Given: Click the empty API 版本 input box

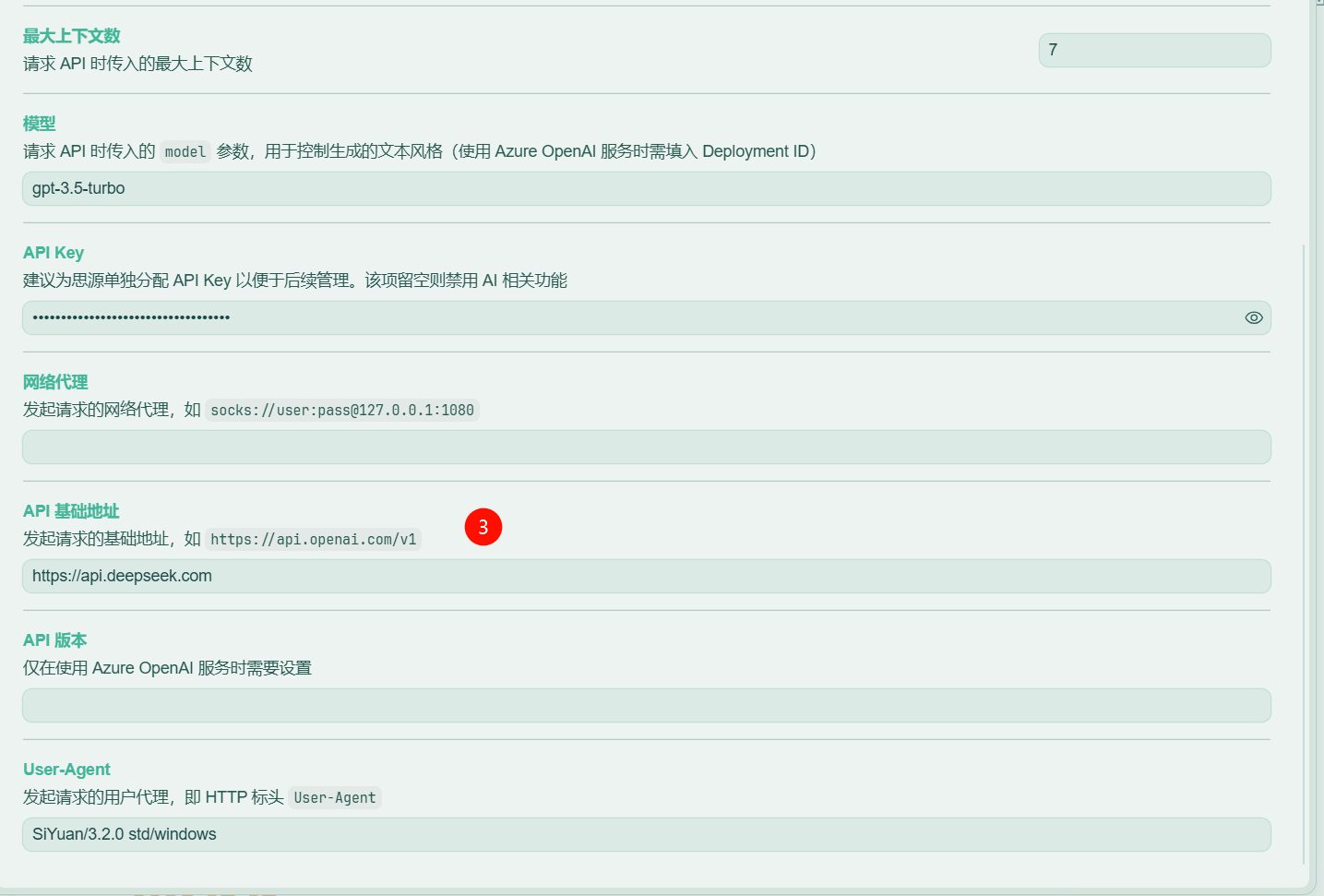Looking at the screenshot, I should 646,705.
